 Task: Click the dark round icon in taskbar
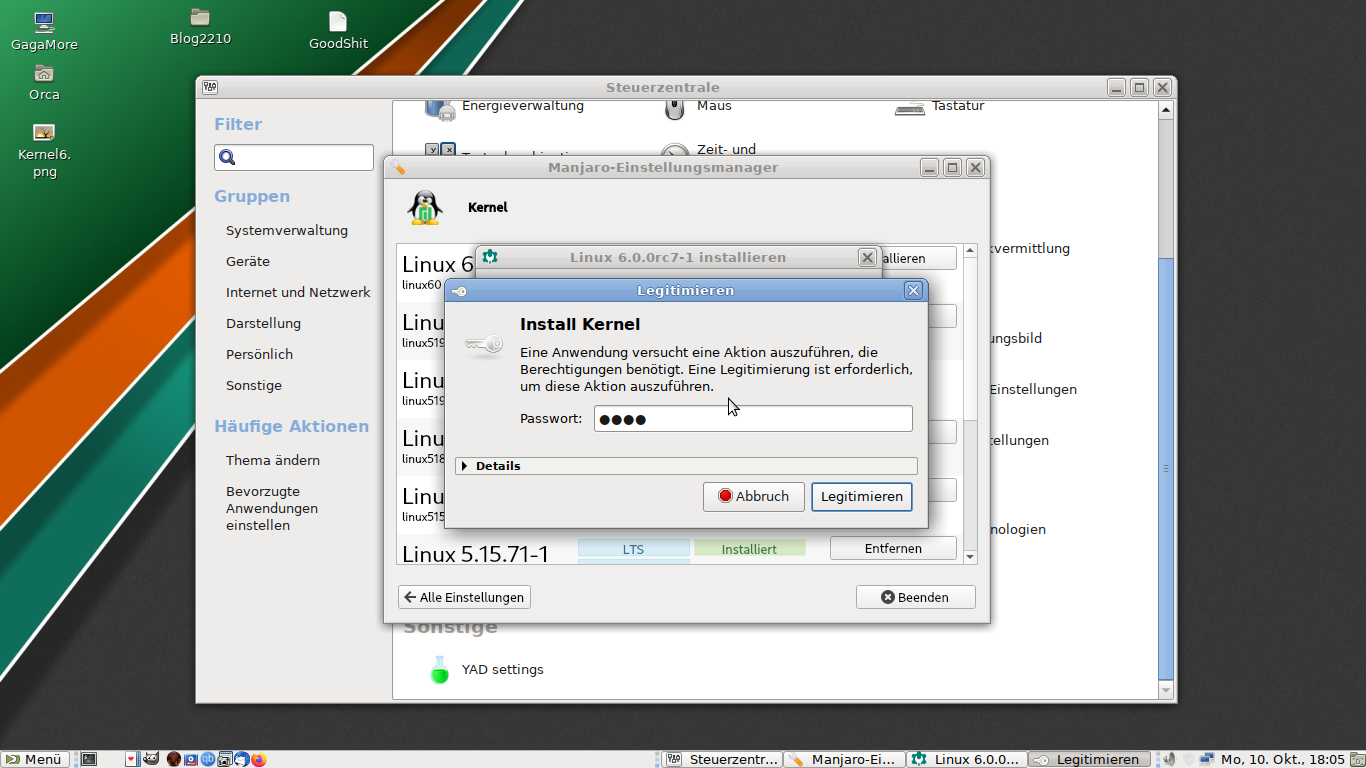click(x=174, y=759)
